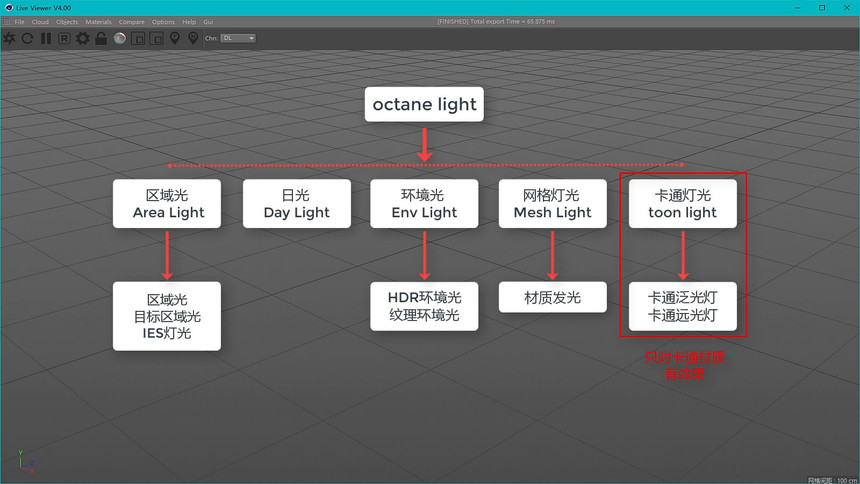Click the Compare menu item
The width and height of the screenshot is (860, 484).
pos(131,21)
